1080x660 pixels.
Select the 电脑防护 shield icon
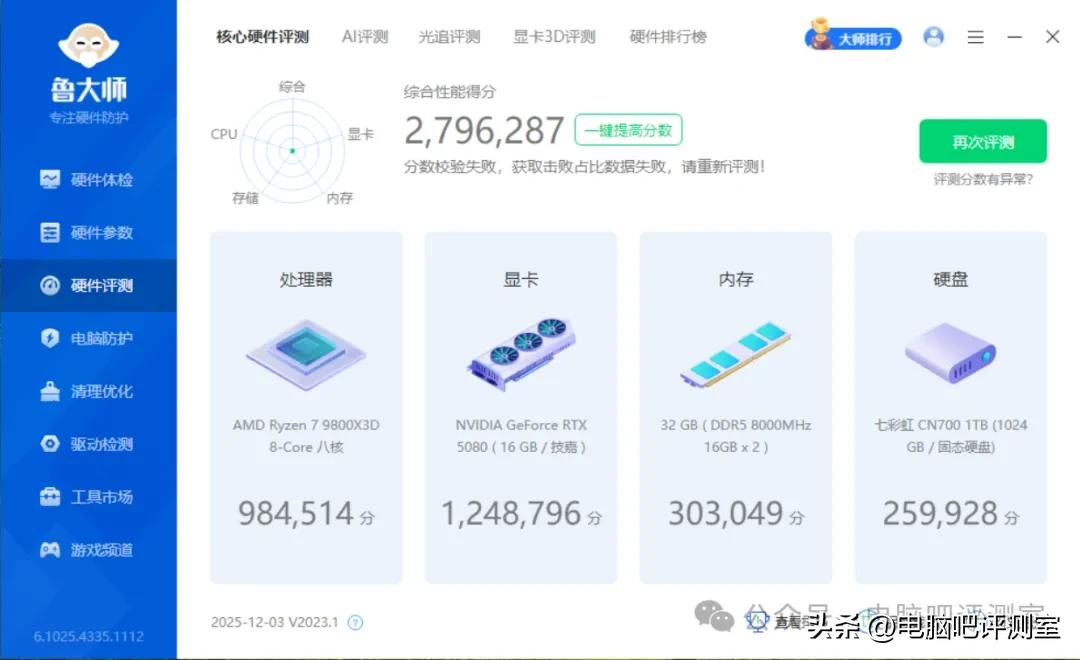(50, 338)
